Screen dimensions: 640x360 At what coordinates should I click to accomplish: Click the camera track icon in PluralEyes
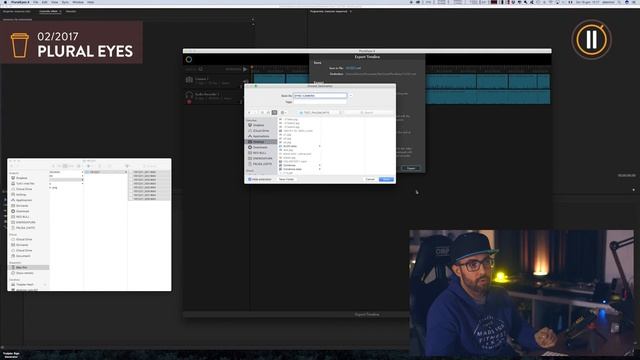(189, 80)
